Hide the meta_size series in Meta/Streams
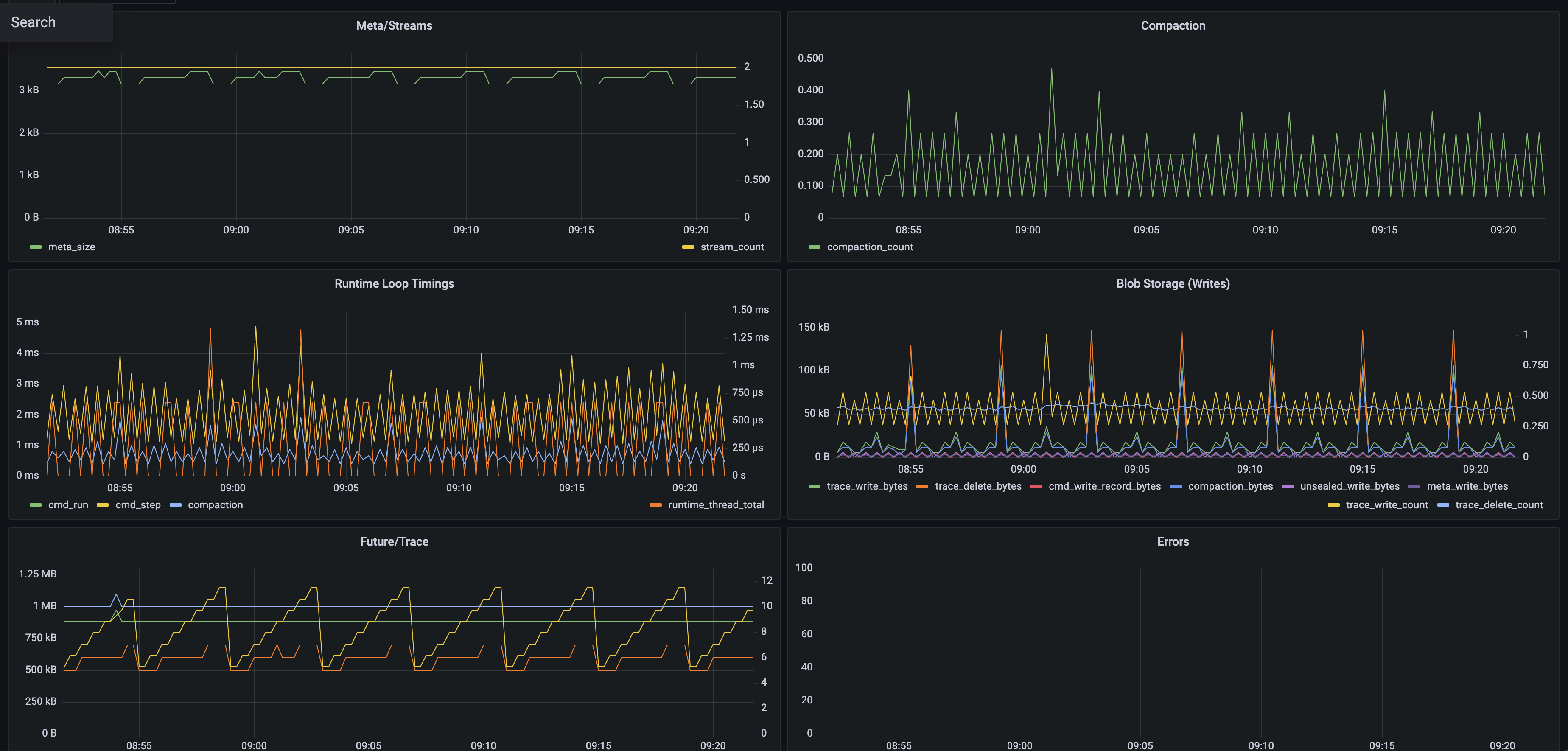 click(73, 247)
